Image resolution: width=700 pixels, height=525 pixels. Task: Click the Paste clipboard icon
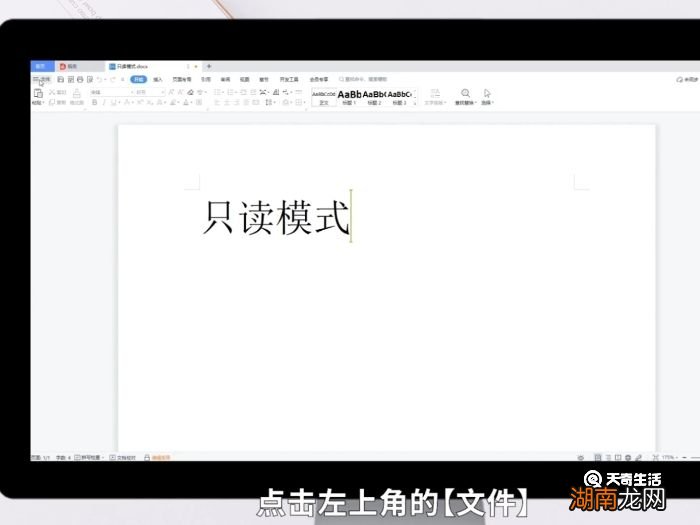(38, 93)
